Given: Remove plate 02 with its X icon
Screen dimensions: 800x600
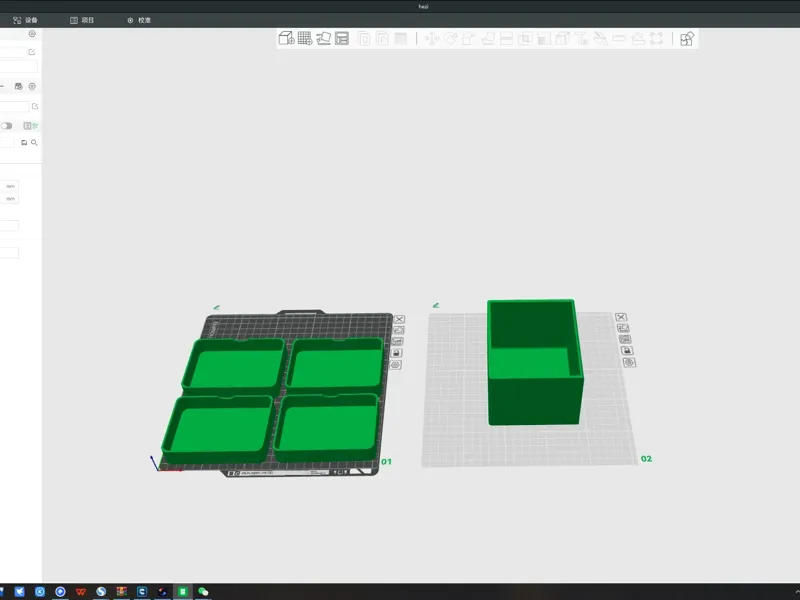Looking at the screenshot, I should tap(621, 317).
